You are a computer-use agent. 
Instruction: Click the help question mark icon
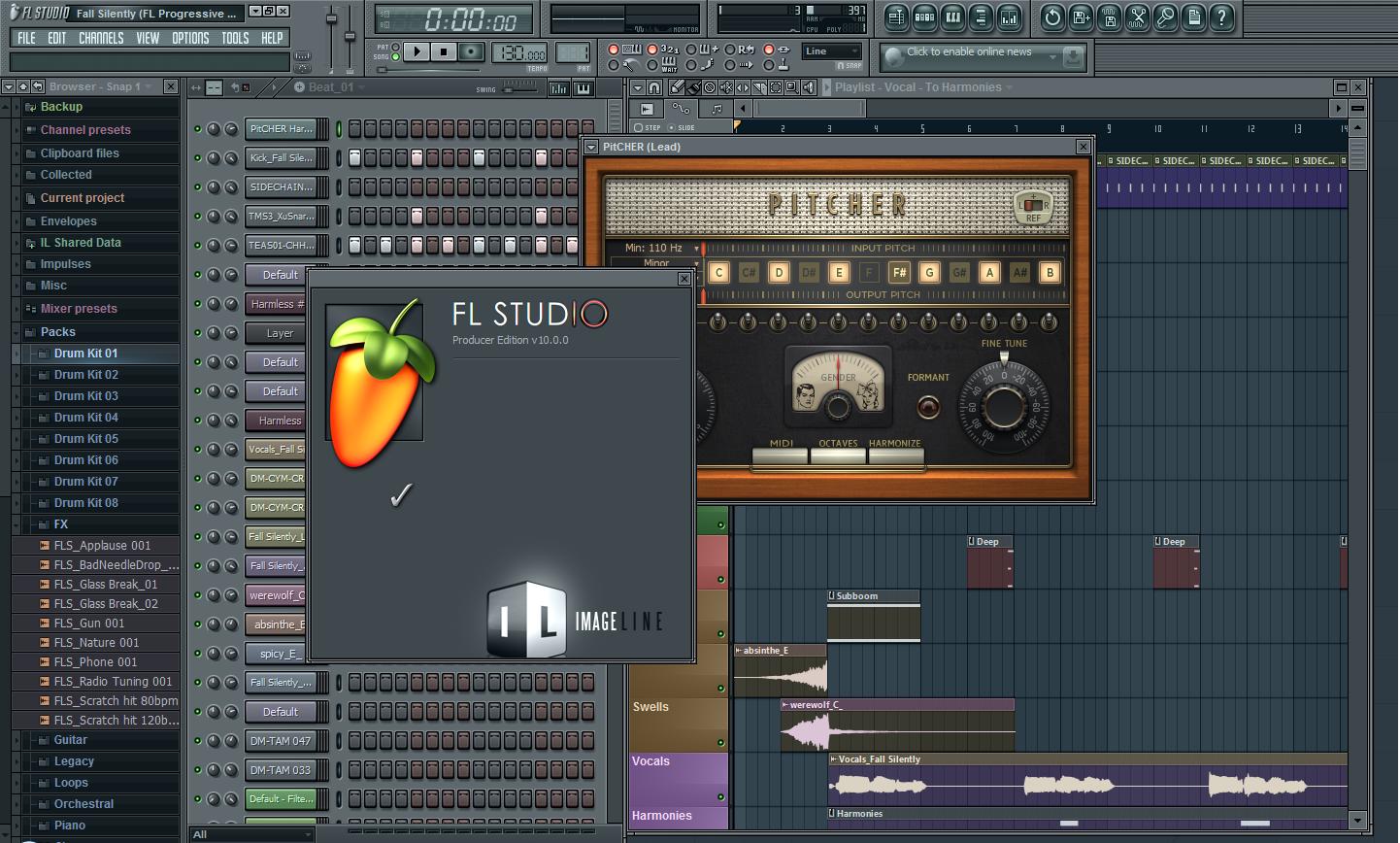(x=1221, y=16)
